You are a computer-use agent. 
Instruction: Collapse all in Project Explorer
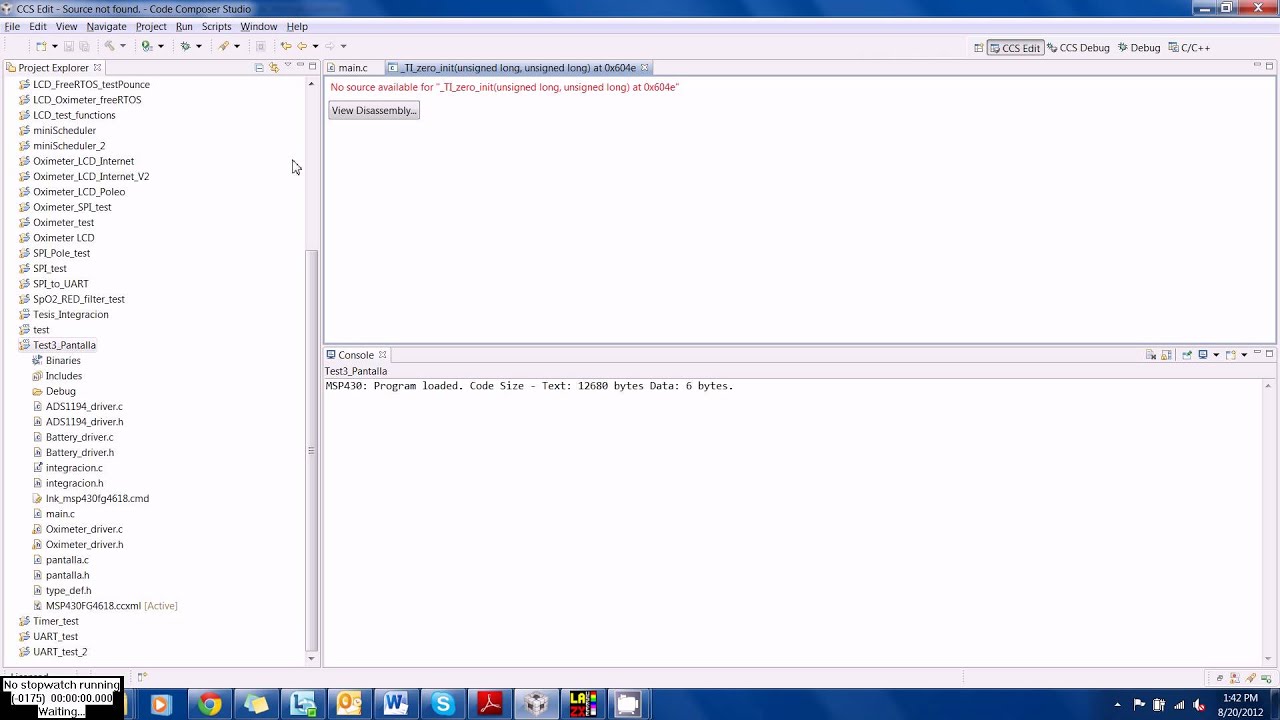click(259, 67)
